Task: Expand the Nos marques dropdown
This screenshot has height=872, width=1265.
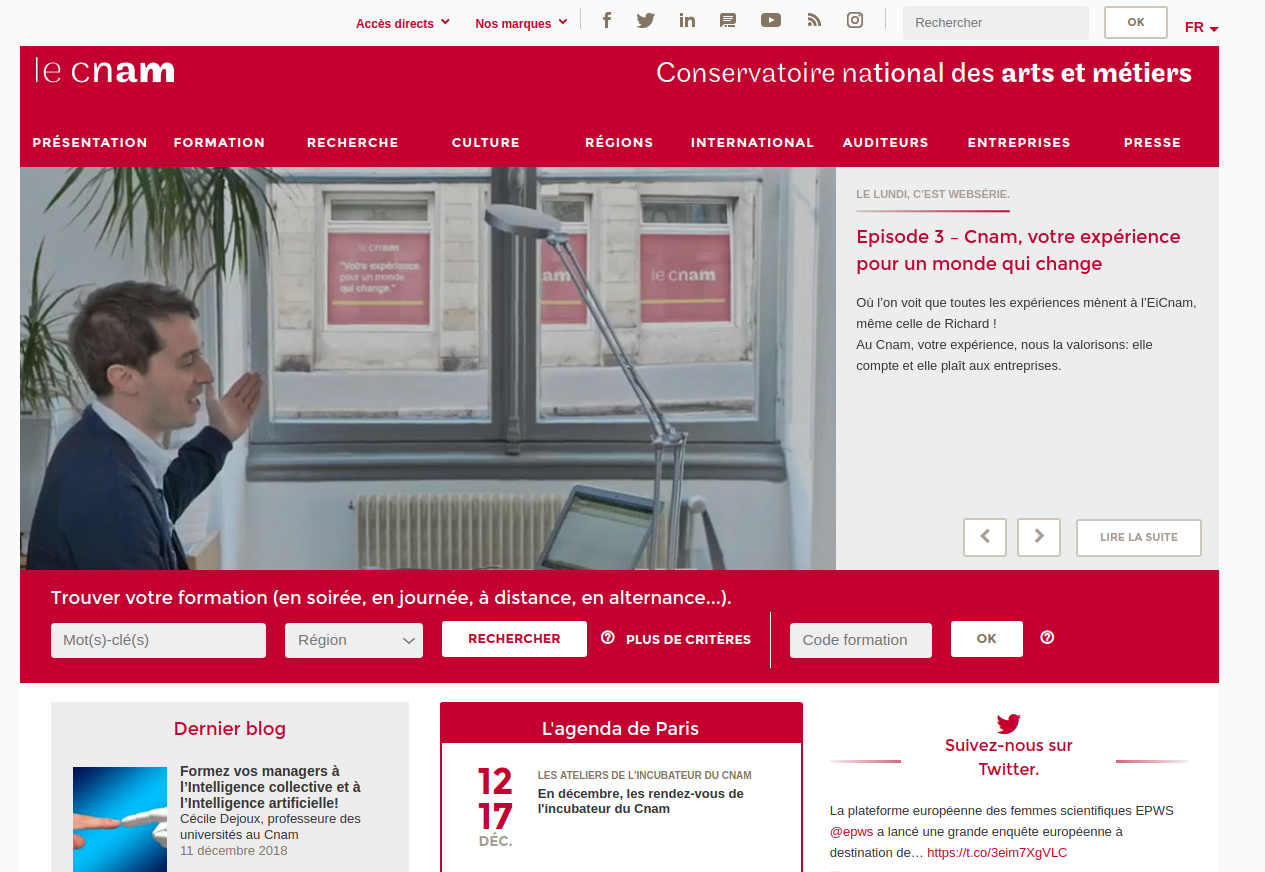Action: (521, 23)
